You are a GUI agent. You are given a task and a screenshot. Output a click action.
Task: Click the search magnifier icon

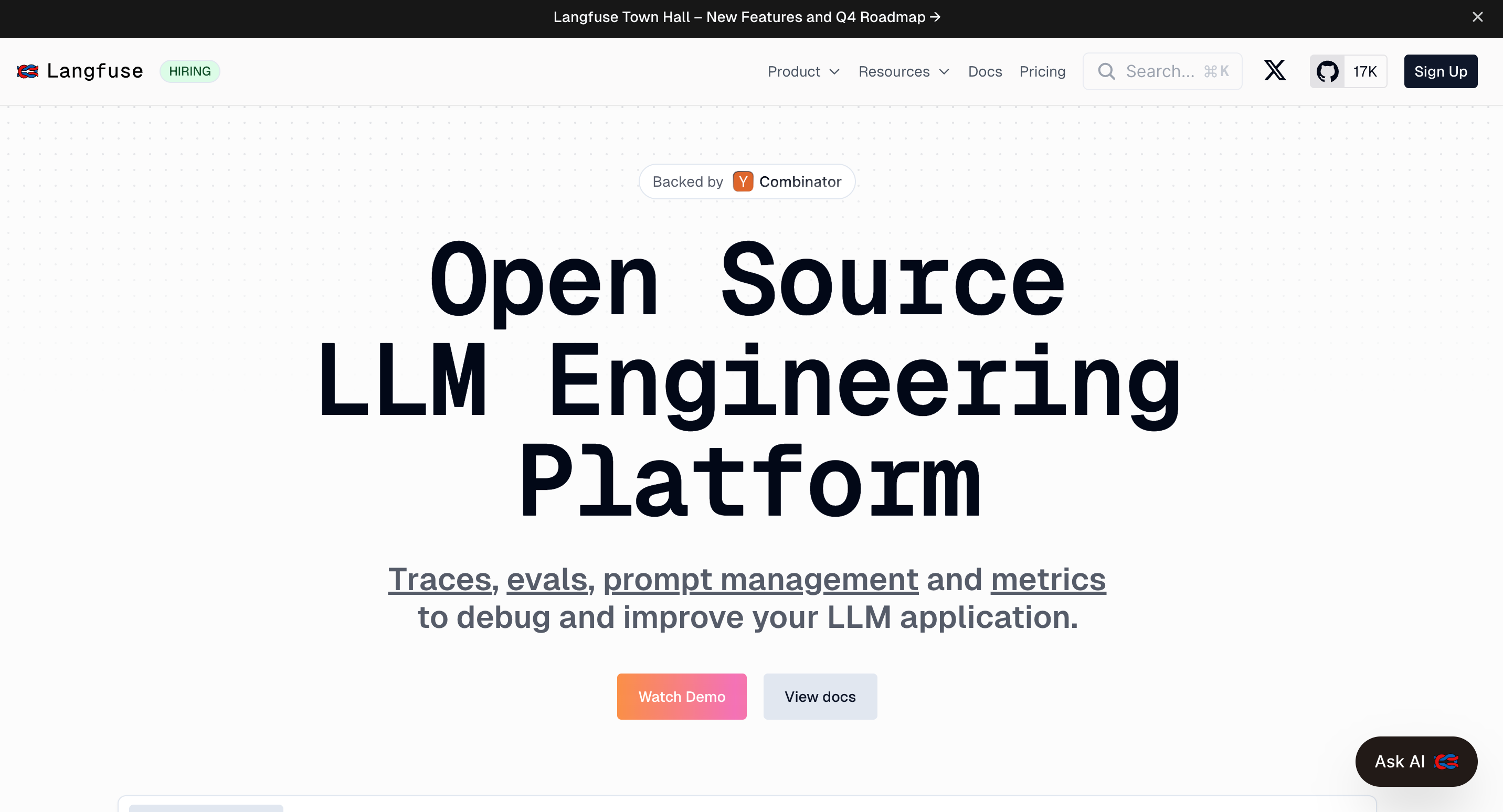(1106, 71)
